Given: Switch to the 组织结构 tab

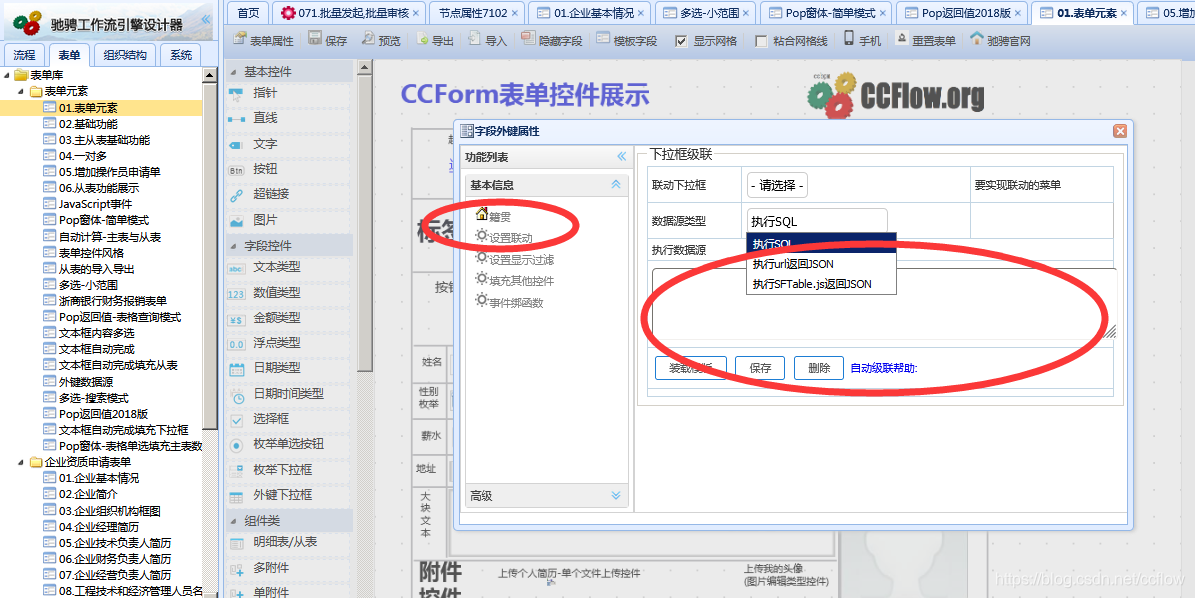Looking at the screenshot, I should (x=125, y=55).
